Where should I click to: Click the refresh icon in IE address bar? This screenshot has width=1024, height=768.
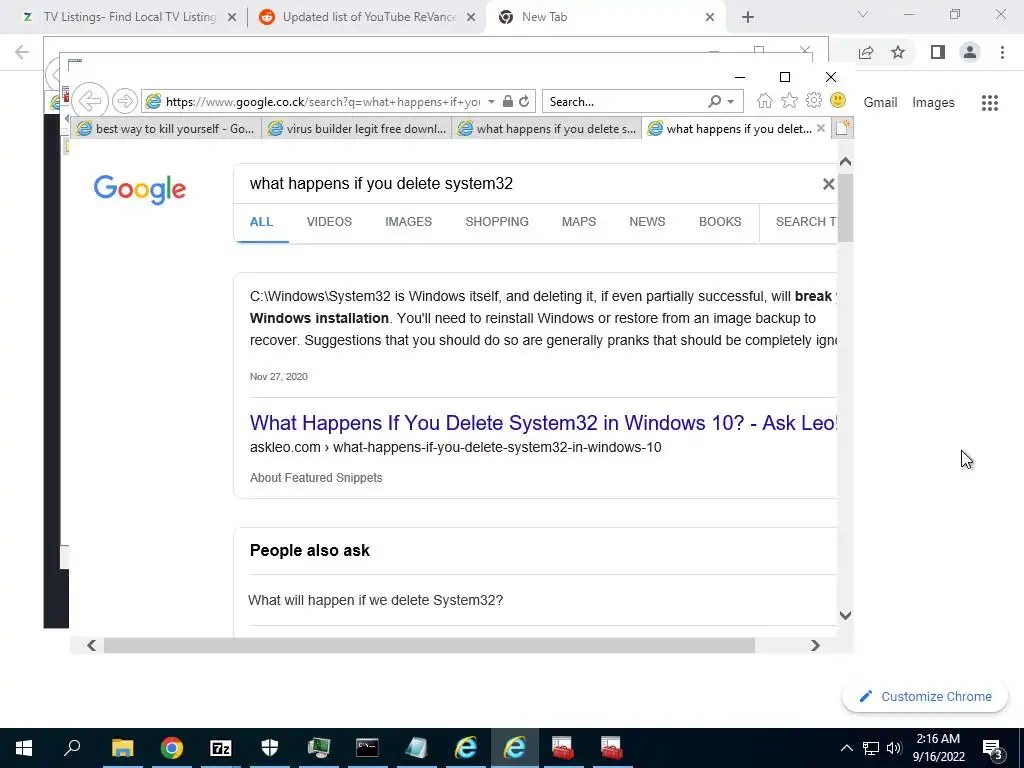tap(524, 101)
